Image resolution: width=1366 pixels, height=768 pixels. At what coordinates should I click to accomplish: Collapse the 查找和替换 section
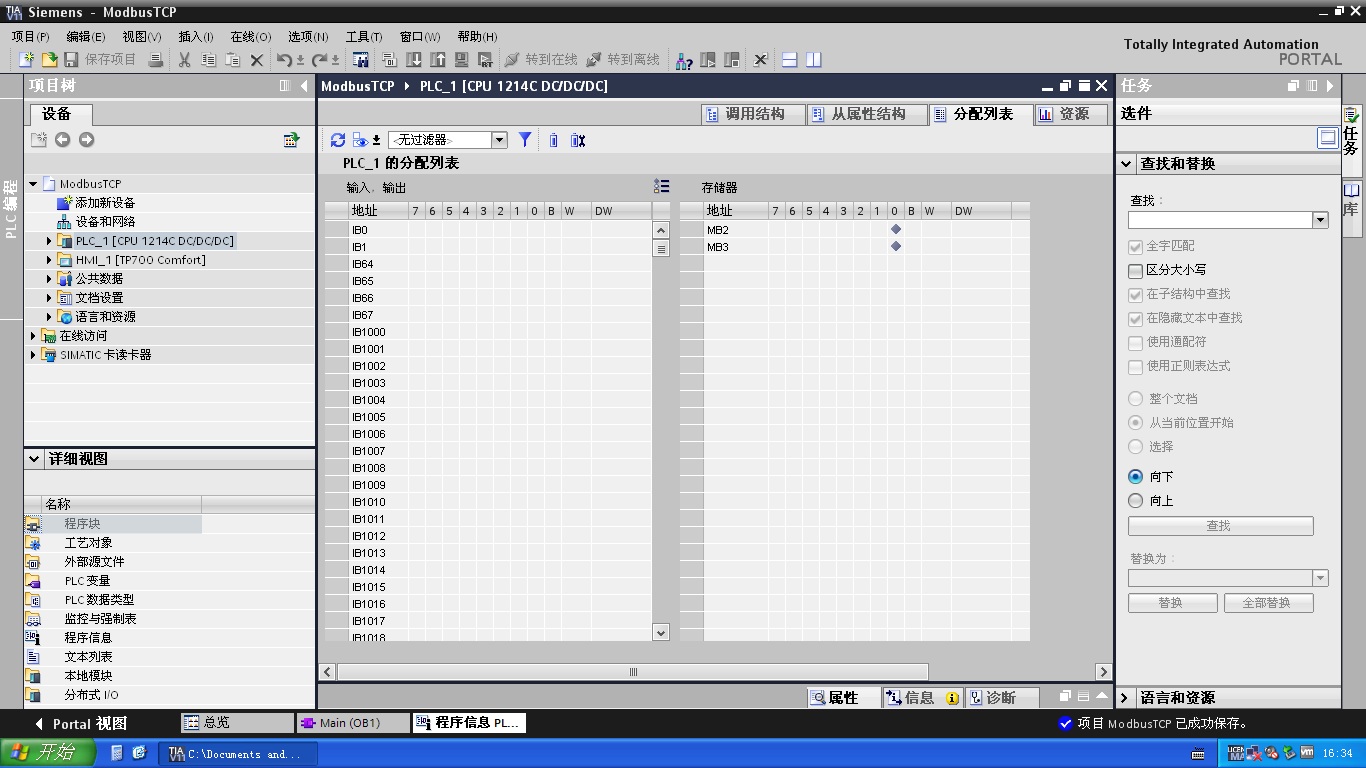pos(1126,164)
